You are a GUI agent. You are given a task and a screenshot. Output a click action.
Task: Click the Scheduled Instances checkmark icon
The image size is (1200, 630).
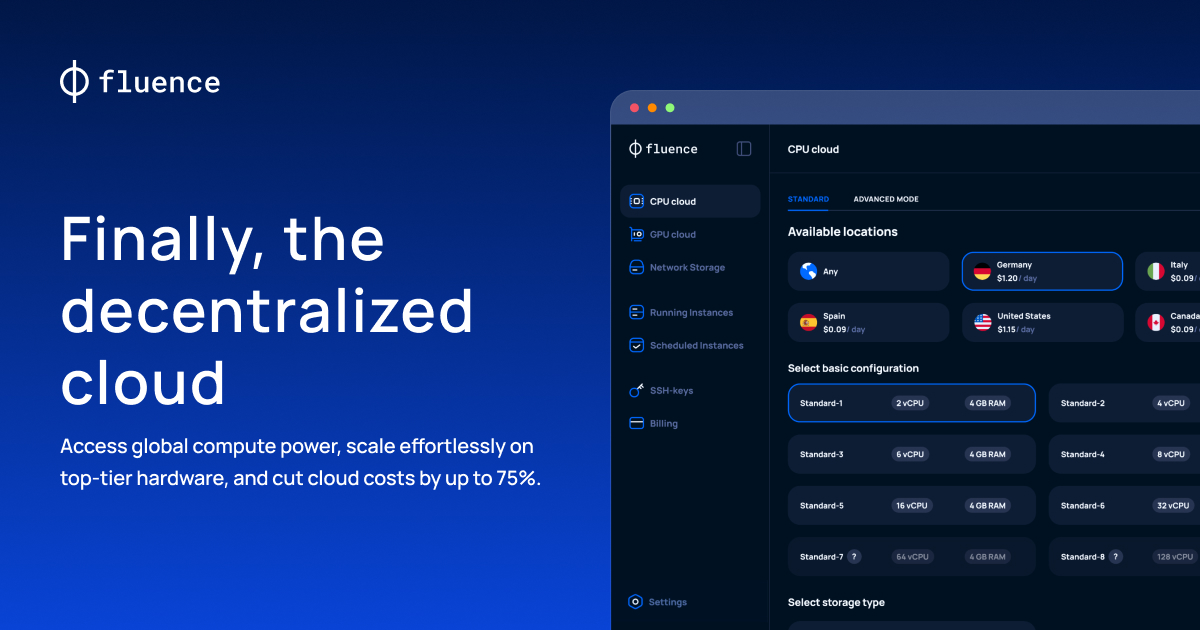pyautogui.click(x=636, y=346)
